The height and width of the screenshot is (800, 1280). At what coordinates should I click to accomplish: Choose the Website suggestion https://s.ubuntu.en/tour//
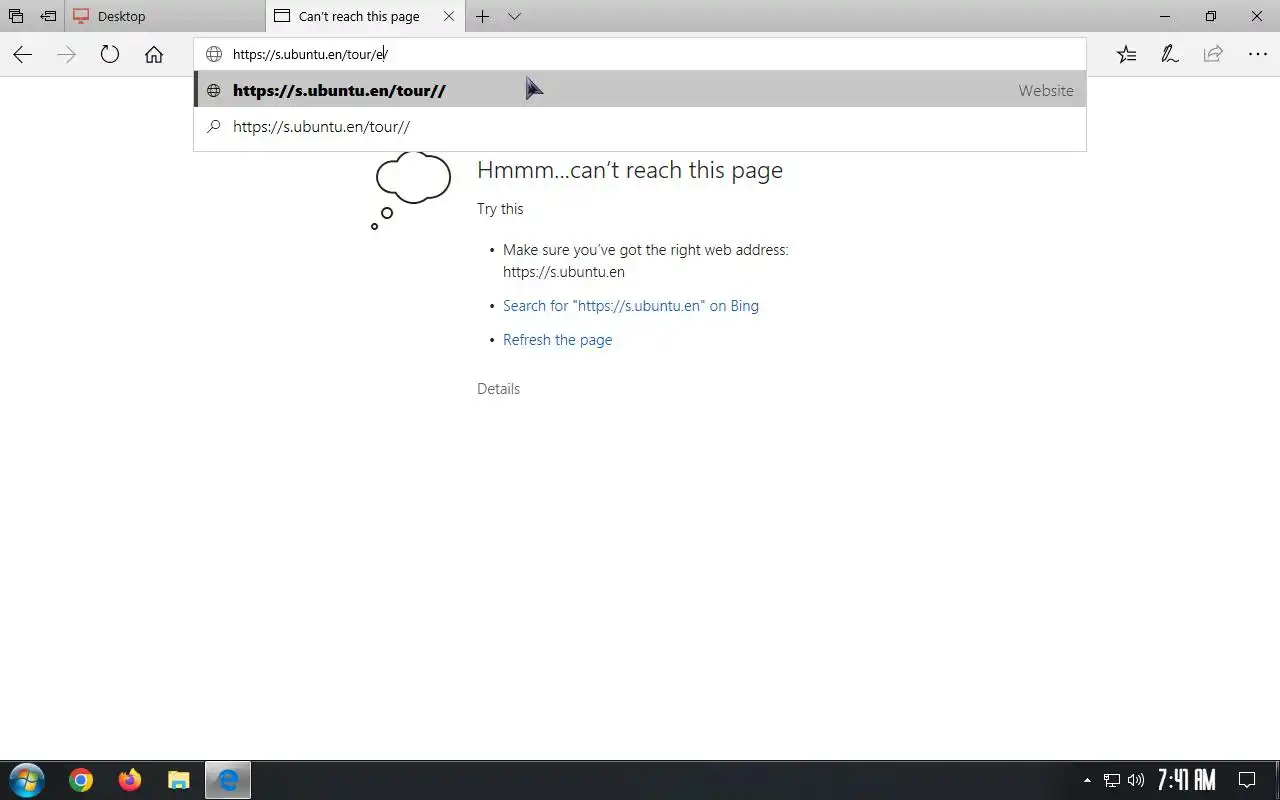(x=640, y=90)
